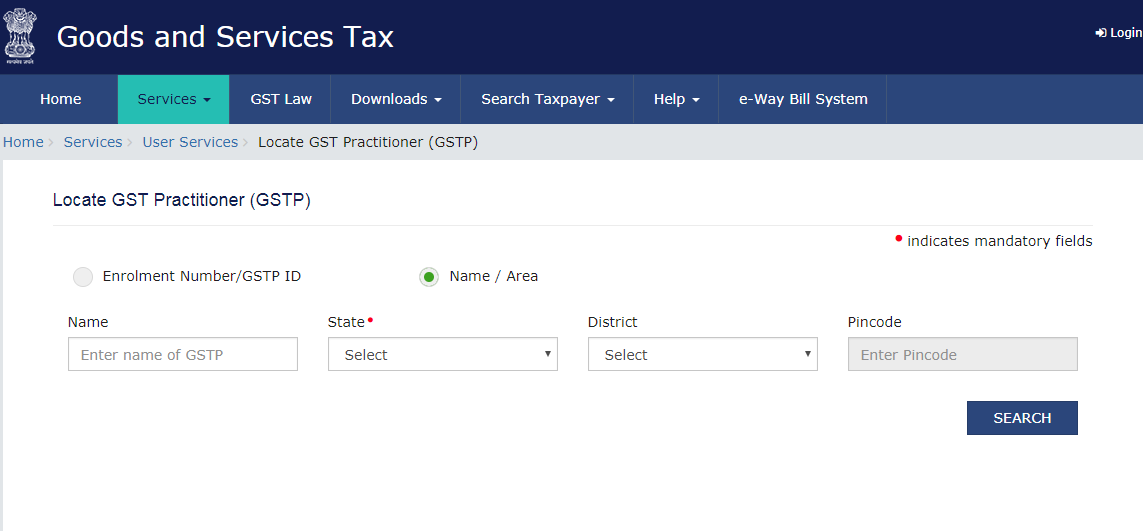1143x531 pixels.
Task: Open the Home menu item
Action: click(61, 99)
